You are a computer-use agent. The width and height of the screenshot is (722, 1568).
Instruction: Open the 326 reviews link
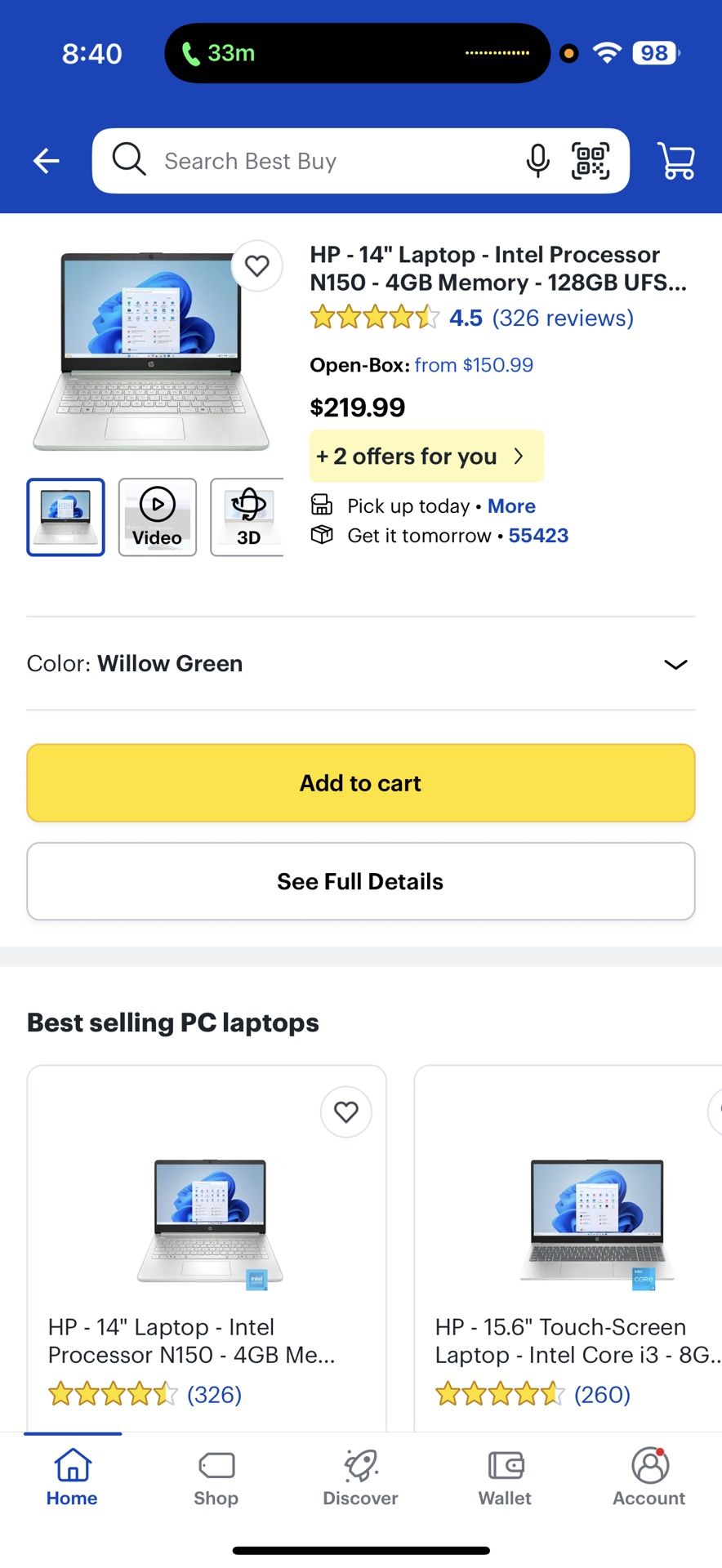point(563,318)
